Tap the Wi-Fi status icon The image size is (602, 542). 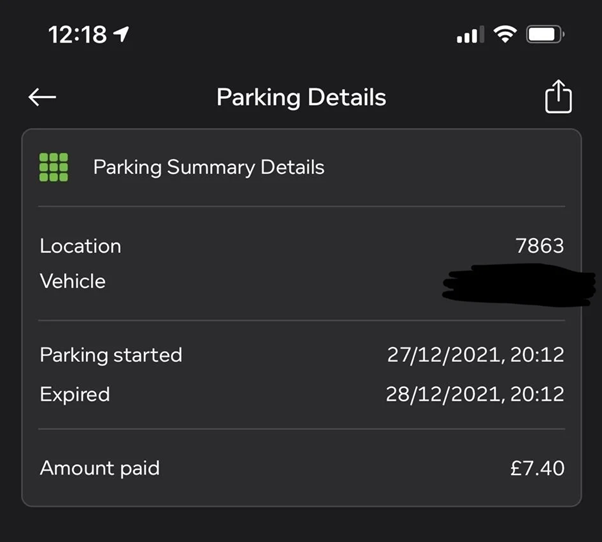pos(505,35)
